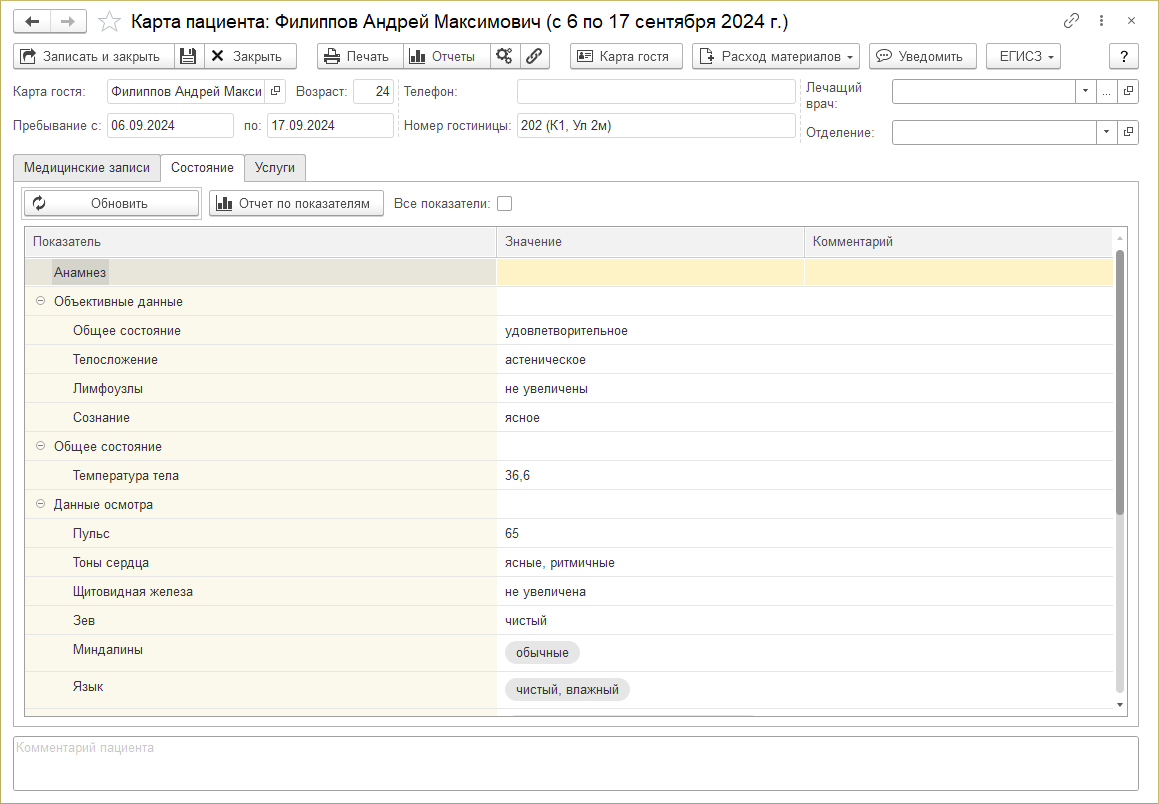Copy link icon at top right of title

[x=1071, y=21]
